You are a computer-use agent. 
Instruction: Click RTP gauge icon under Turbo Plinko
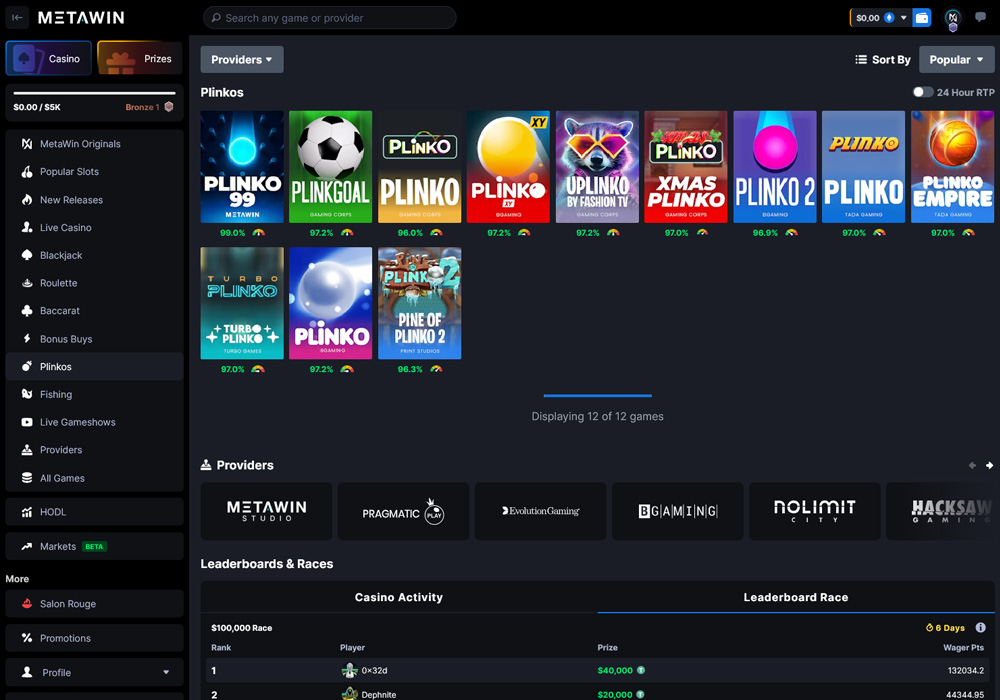coord(258,369)
